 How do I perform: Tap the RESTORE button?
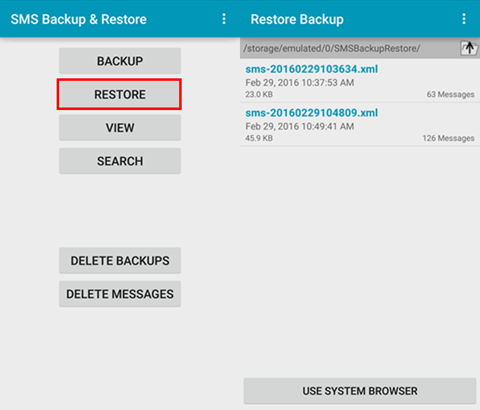[120, 94]
